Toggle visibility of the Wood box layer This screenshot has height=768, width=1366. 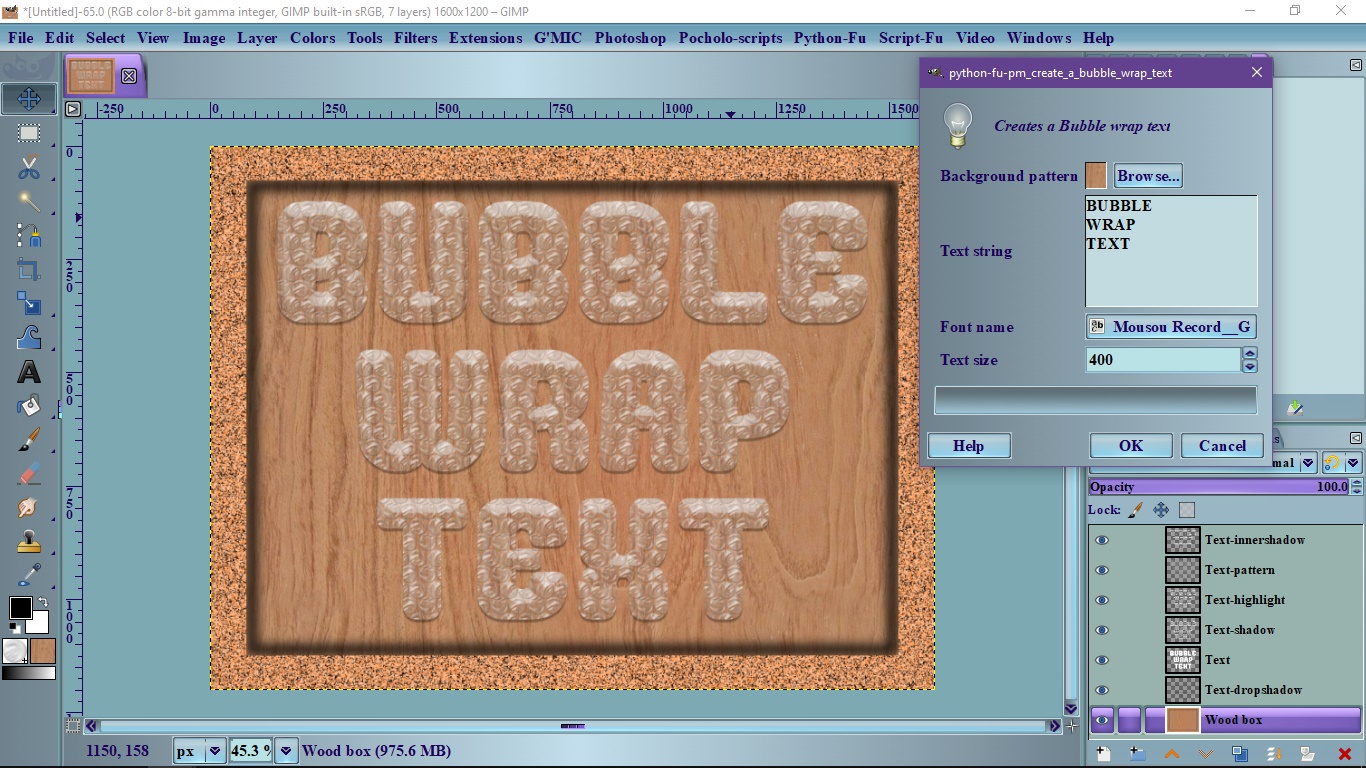1103,720
